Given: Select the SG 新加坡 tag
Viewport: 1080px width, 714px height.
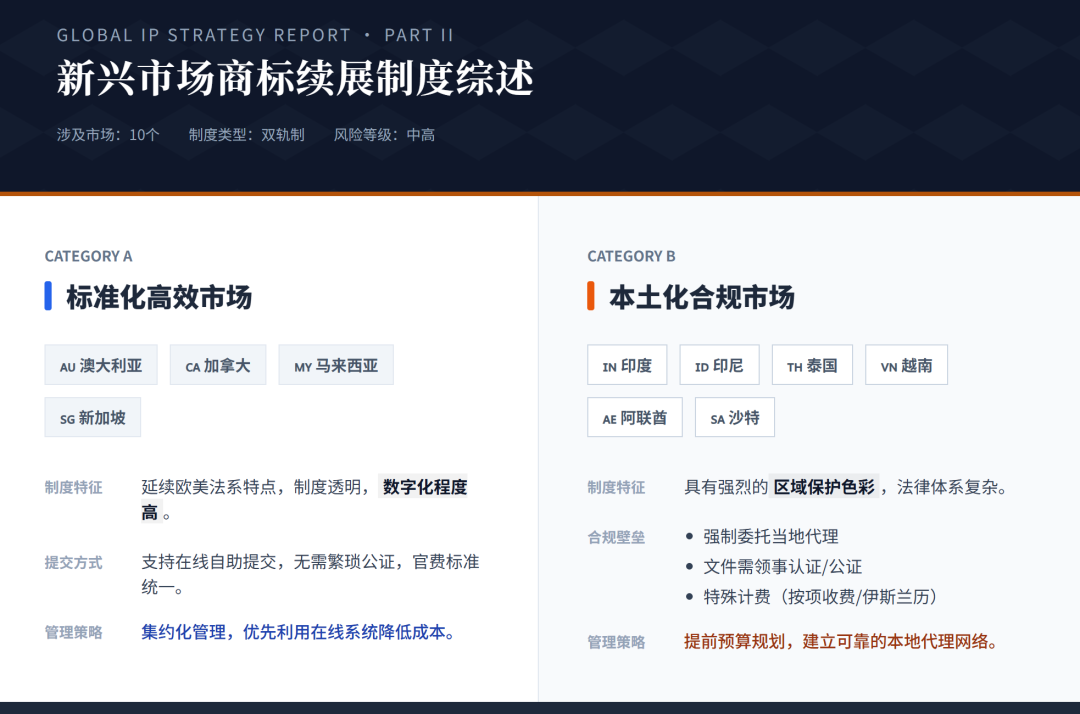Looking at the screenshot, I should [92, 417].
